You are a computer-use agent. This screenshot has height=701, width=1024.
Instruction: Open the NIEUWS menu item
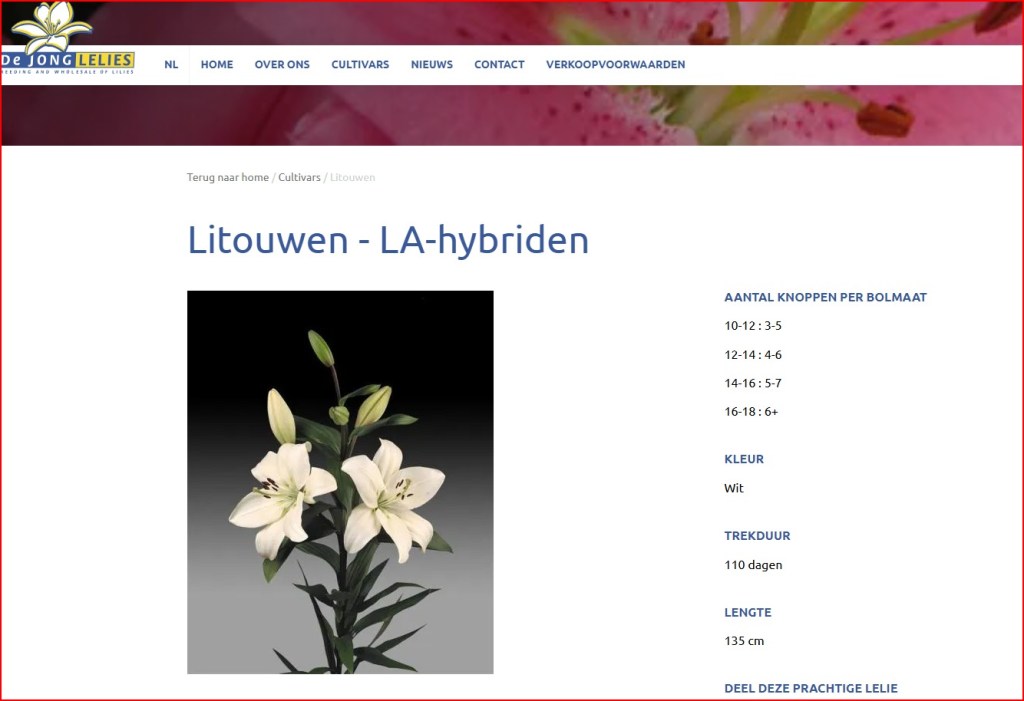click(431, 64)
